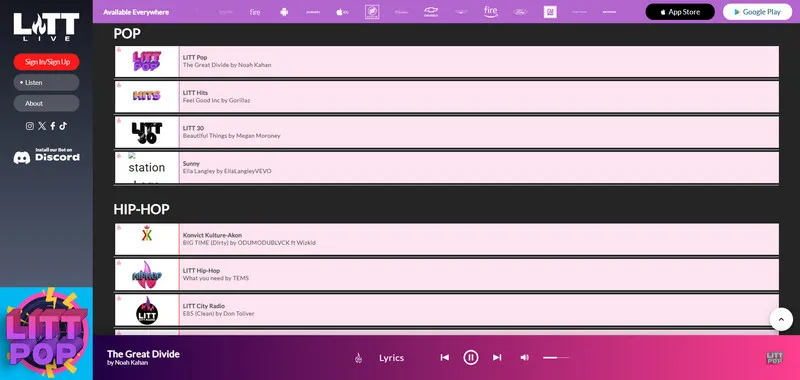Image resolution: width=800 pixels, height=380 pixels.
Task: Pause the current song
Action: [471, 358]
